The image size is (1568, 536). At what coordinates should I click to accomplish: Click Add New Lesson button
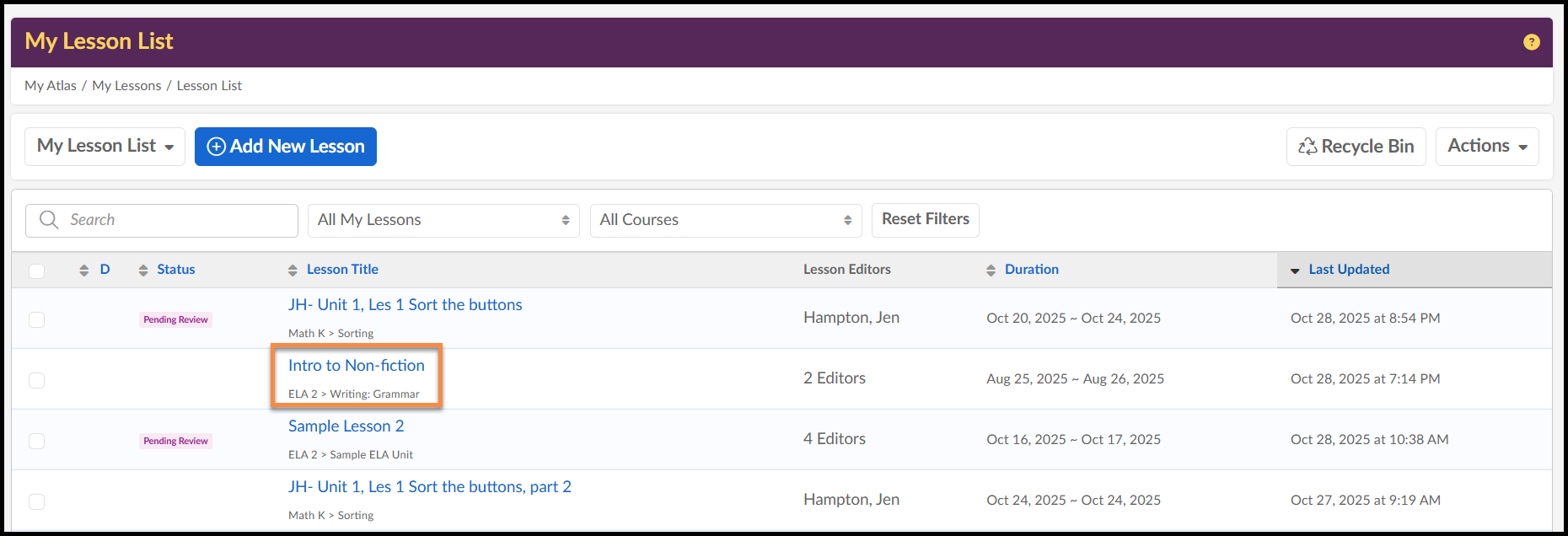click(285, 147)
